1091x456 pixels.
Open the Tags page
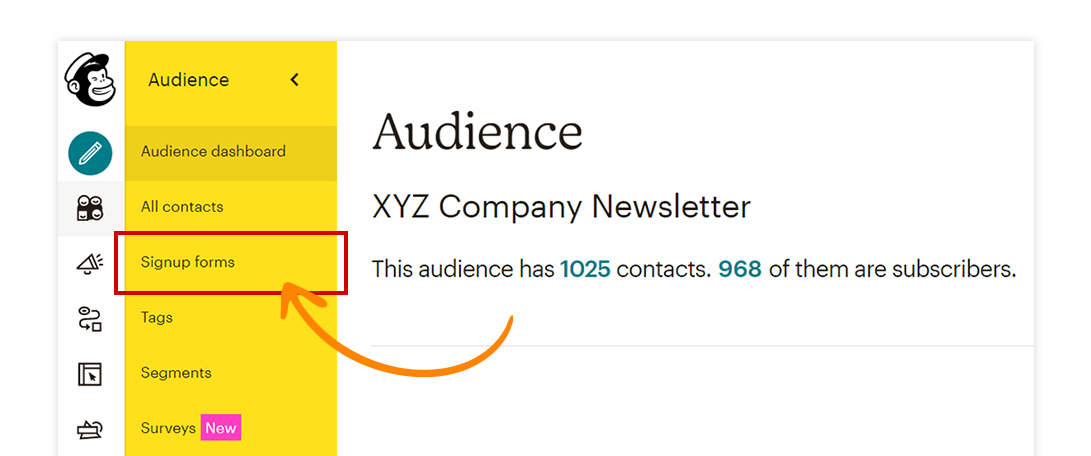[157, 317]
